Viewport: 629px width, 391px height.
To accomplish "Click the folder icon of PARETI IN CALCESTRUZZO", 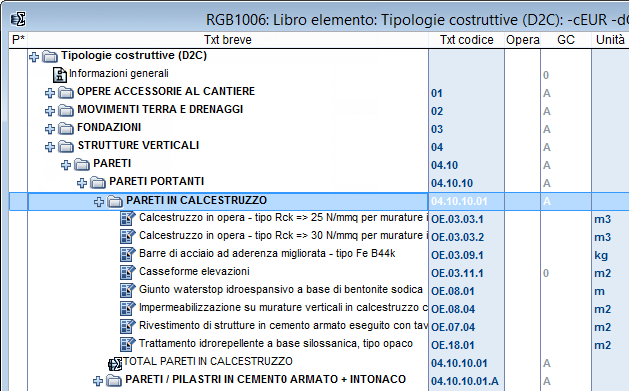I will pos(115,201).
